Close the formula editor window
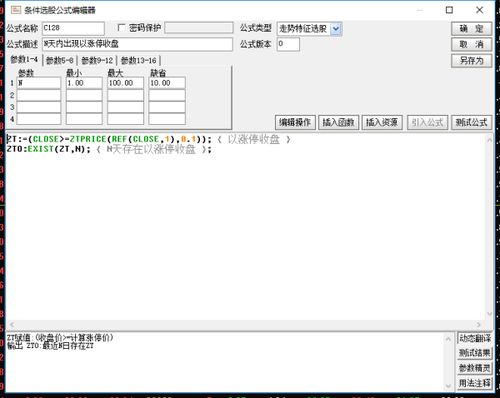This screenshot has height=398, width=500. pos(479,10)
